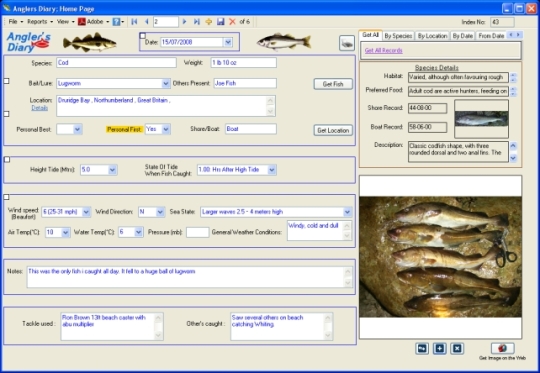Click the Tackle used text box

coord(112,327)
